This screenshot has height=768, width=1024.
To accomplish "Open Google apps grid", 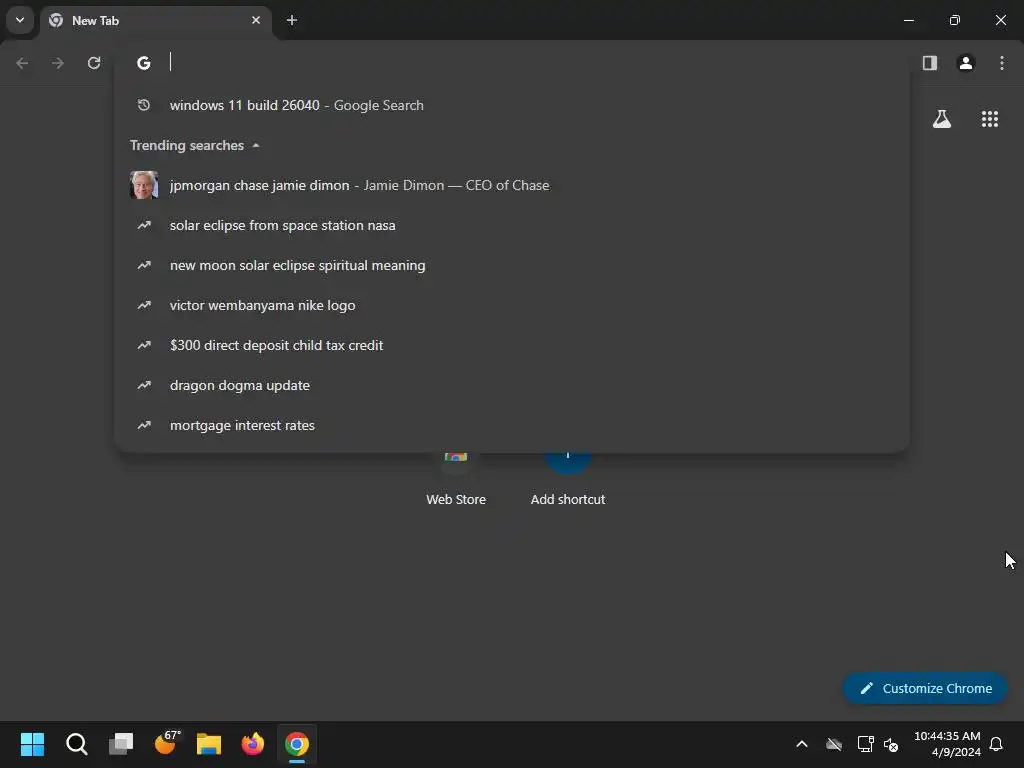I will tap(990, 119).
